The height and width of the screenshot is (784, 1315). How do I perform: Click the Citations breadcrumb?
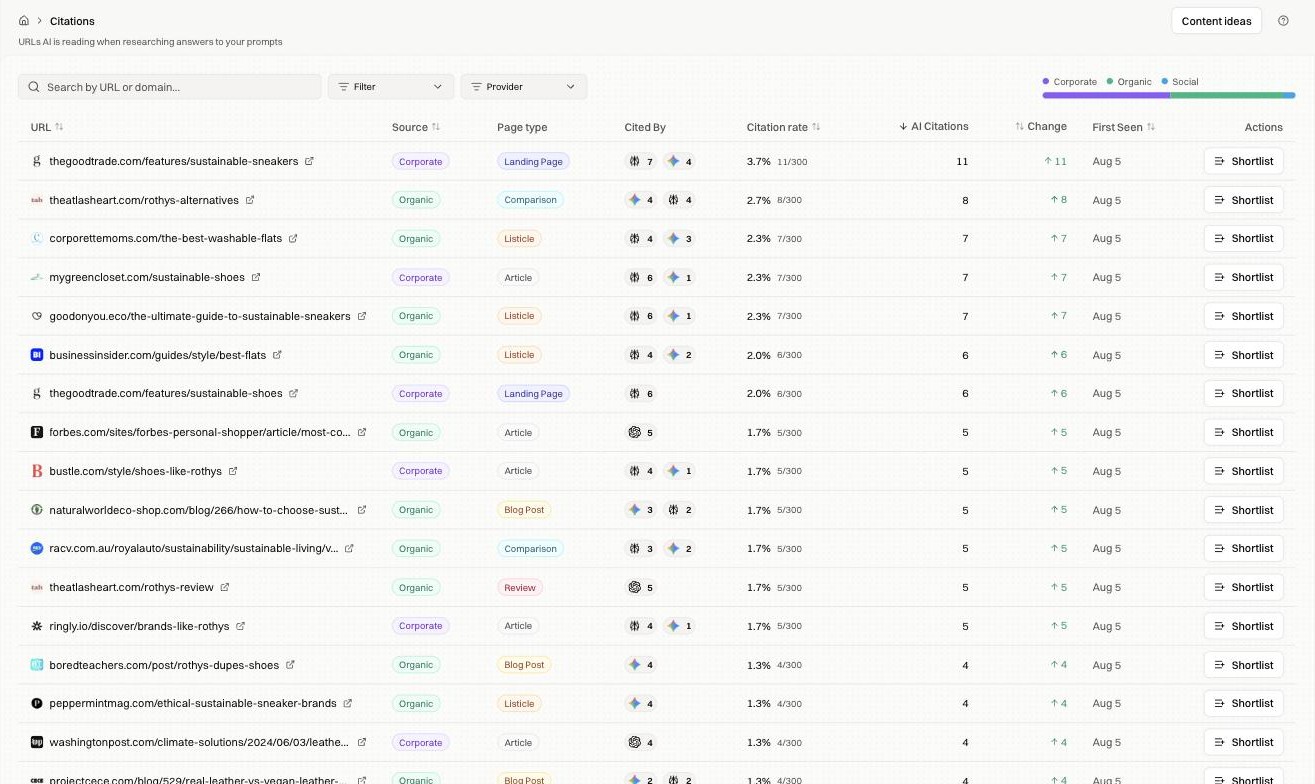72,21
